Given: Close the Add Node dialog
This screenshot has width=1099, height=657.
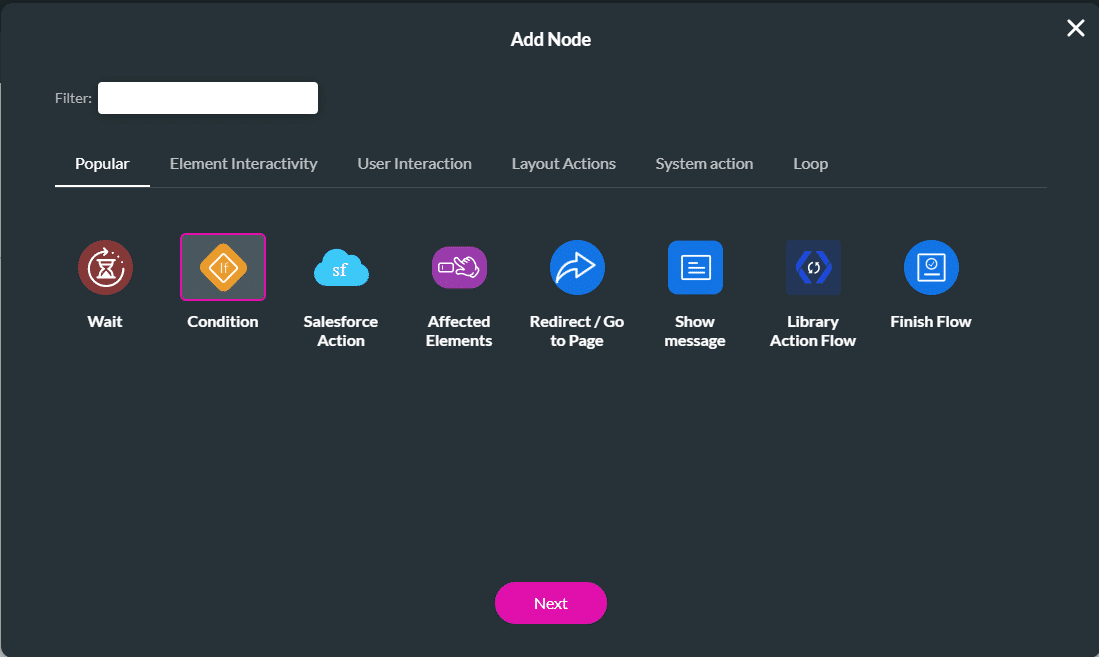Looking at the screenshot, I should [1075, 28].
